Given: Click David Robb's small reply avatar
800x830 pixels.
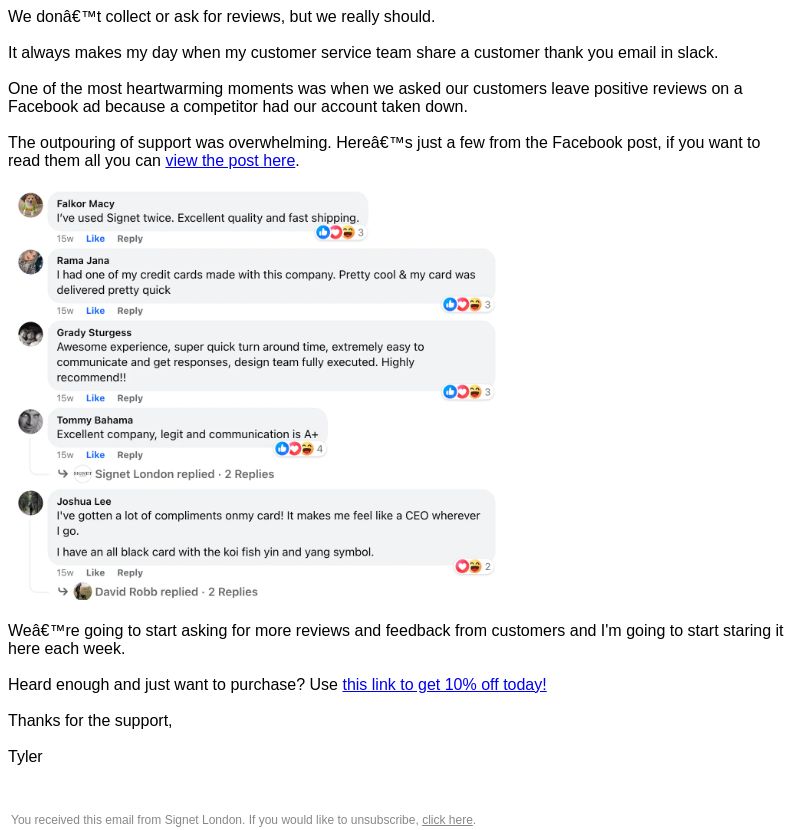Looking at the screenshot, I should tap(83, 591).
